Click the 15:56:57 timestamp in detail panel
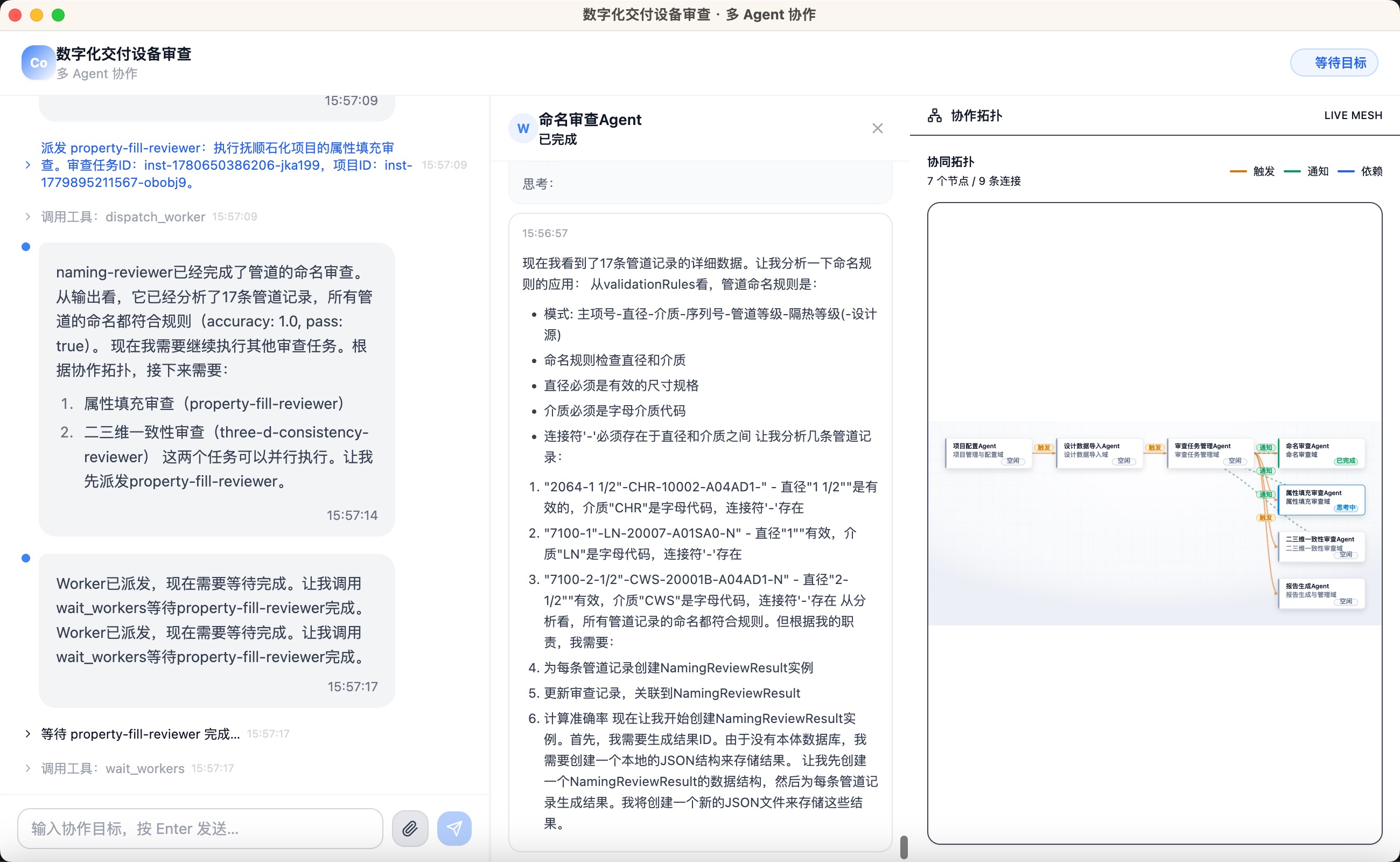Screen dimensions: 1400x862 [x=545, y=233]
